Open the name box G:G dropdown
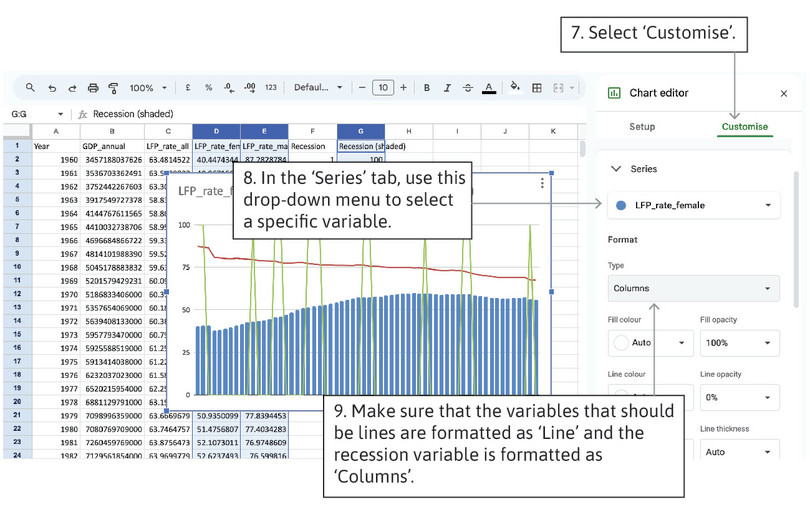This screenshot has height=530, width=810. coord(60,114)
